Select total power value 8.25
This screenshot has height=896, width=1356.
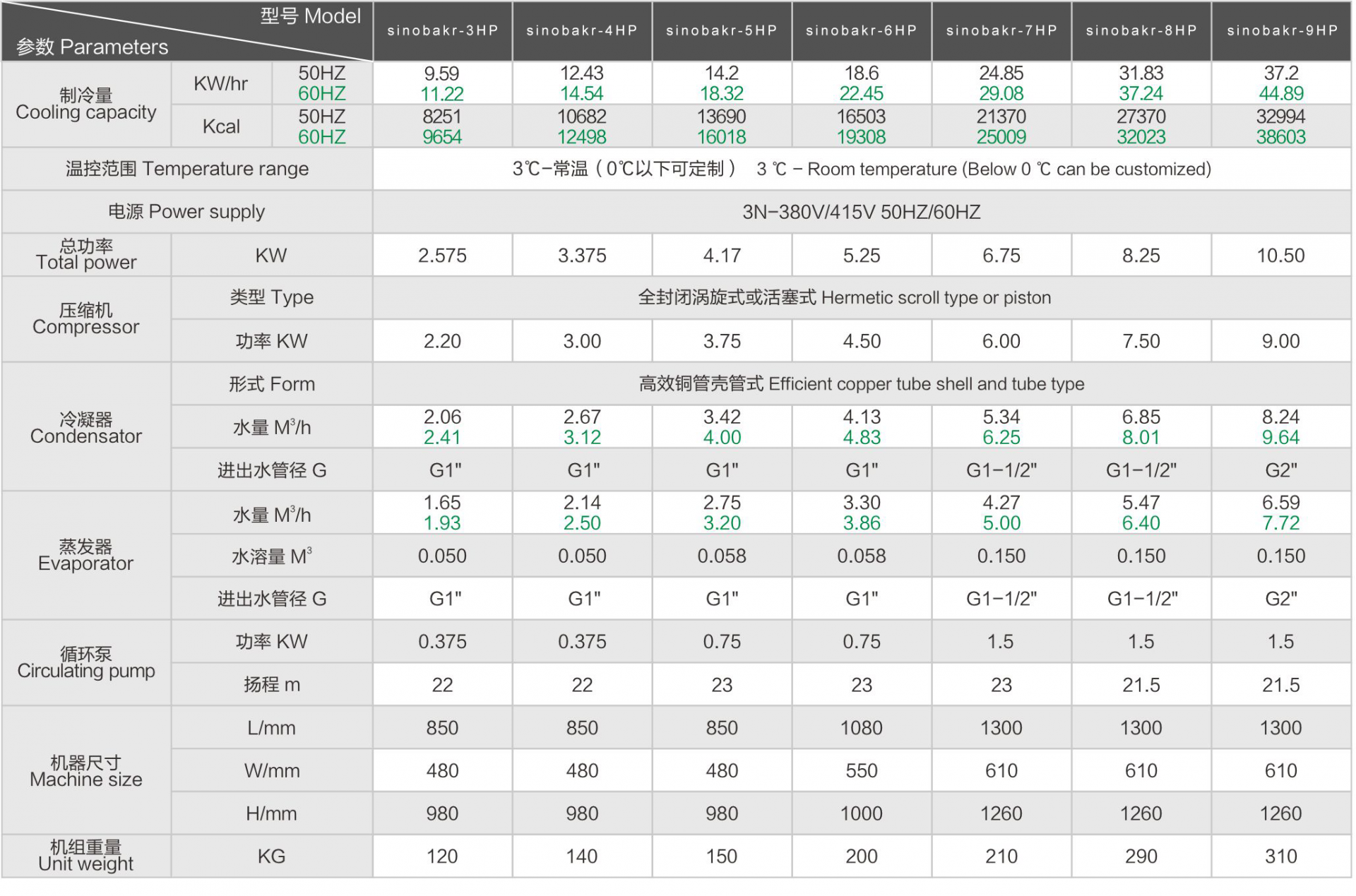(1141, 256)
